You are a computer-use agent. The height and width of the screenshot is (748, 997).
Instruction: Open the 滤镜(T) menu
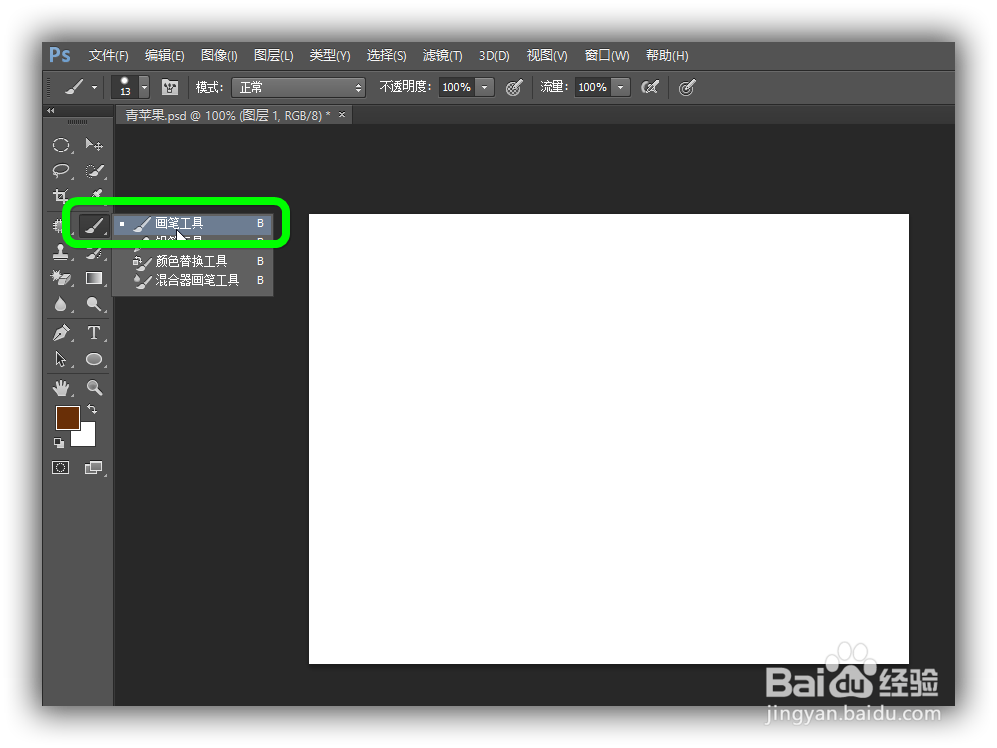coord(443,56)
